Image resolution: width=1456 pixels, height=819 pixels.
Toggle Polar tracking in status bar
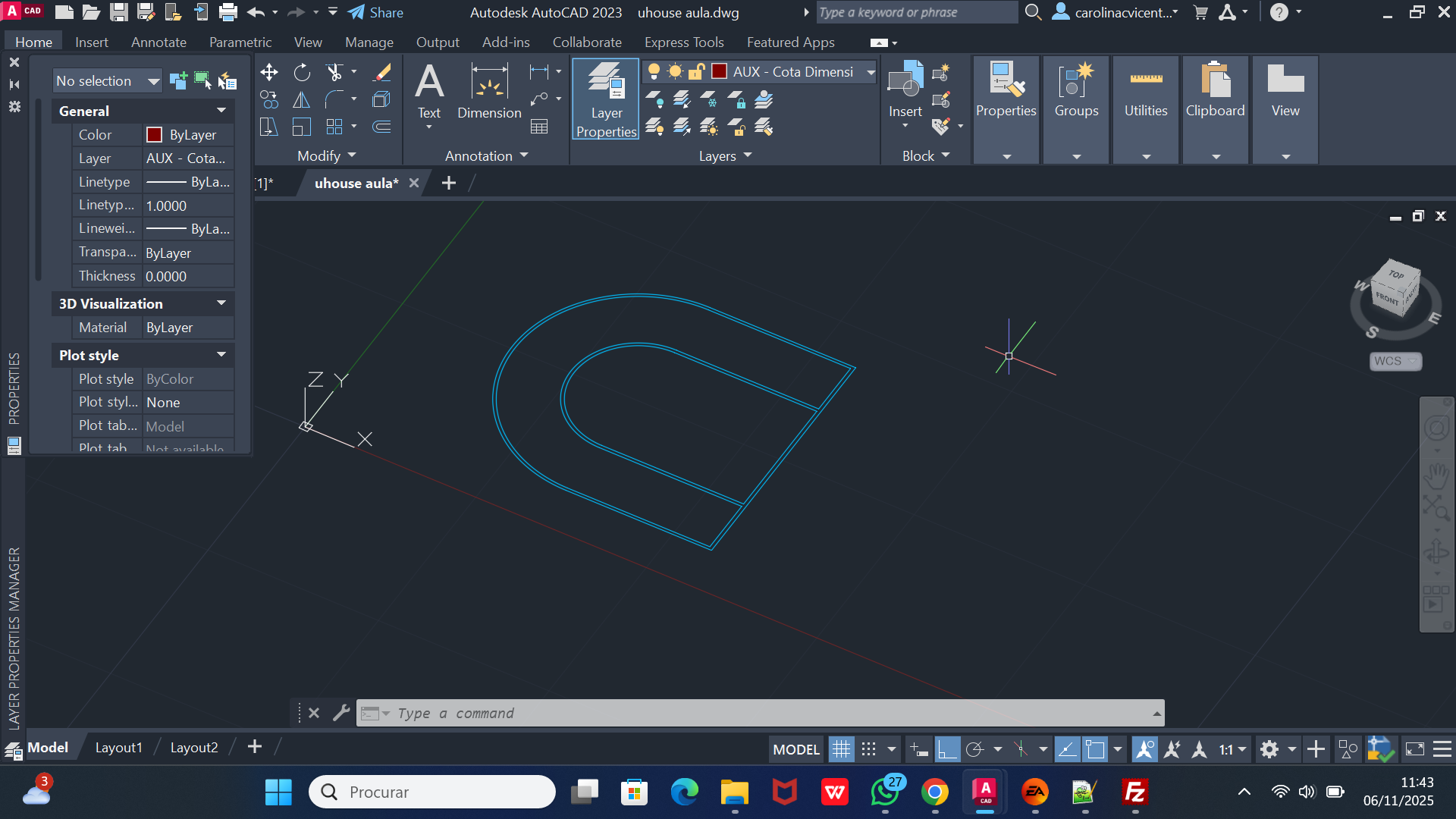click(x=975, y=750)
